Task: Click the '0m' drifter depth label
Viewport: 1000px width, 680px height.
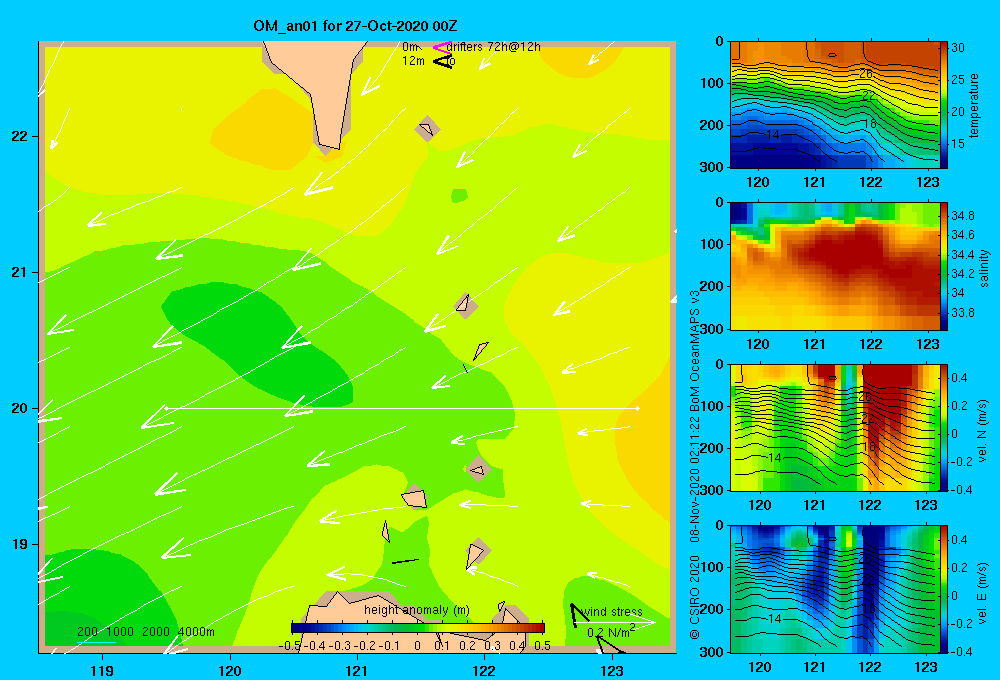Action: coord(410,47)
